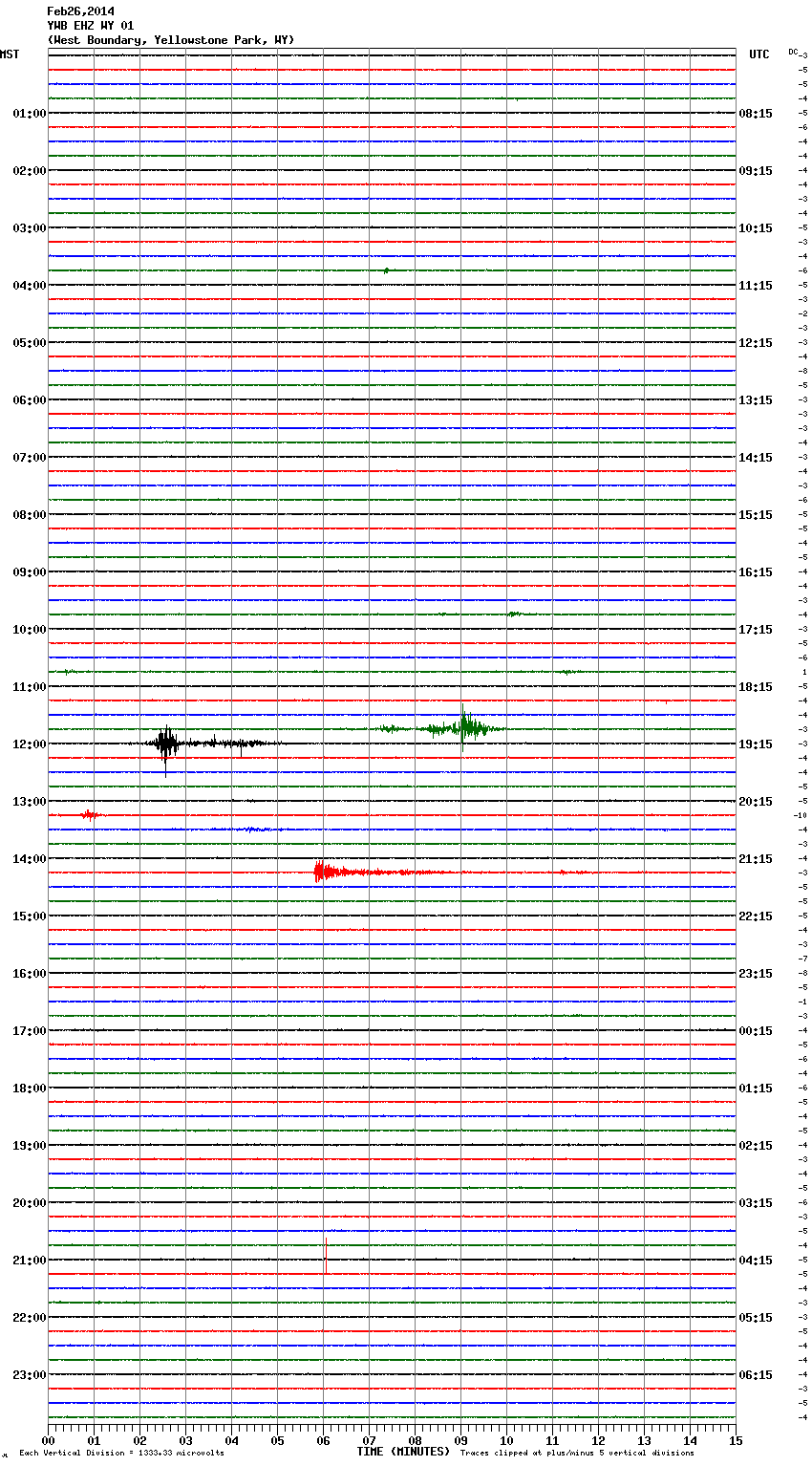
Task: Click the date label Feb26,2014
Action: [x=80, y=11]
